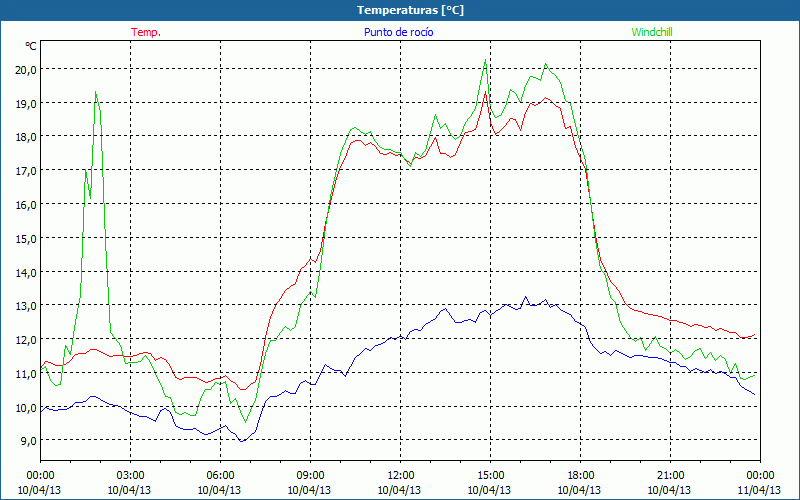800x500 pixels.
Task: Click the 12,0 value on the Y axis
Action: [27, 340]
